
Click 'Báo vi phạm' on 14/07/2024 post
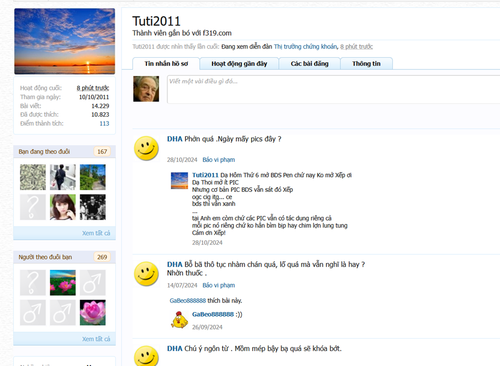point(219,285)
